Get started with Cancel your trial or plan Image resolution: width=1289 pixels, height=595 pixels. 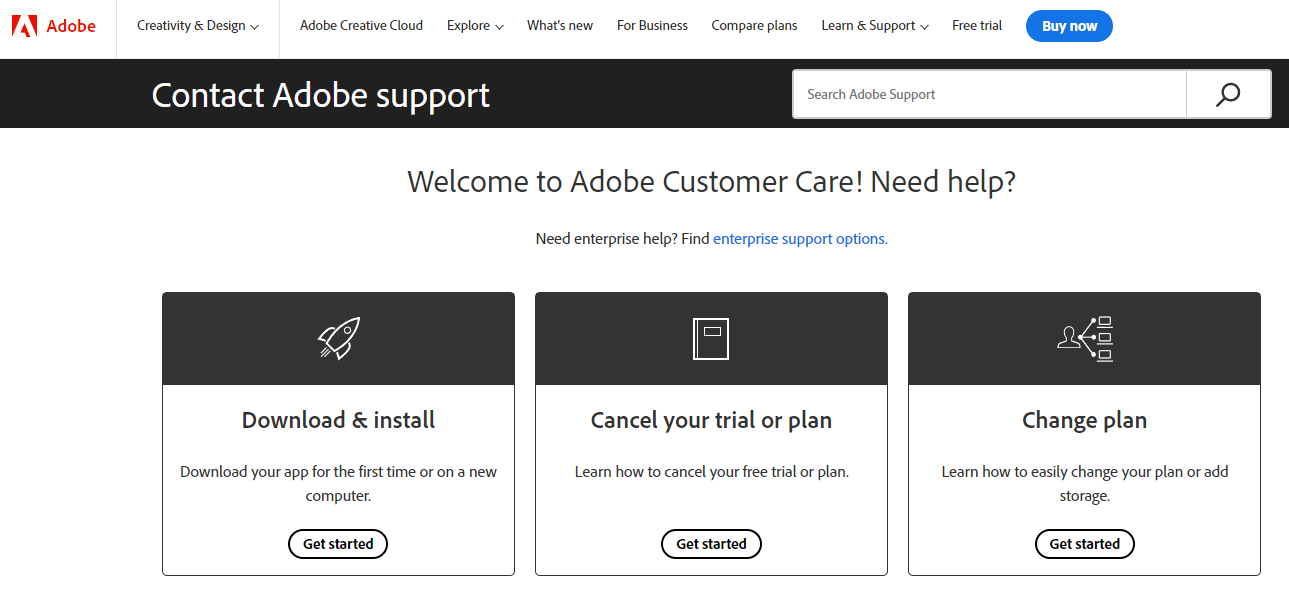(x=711, y=543)
